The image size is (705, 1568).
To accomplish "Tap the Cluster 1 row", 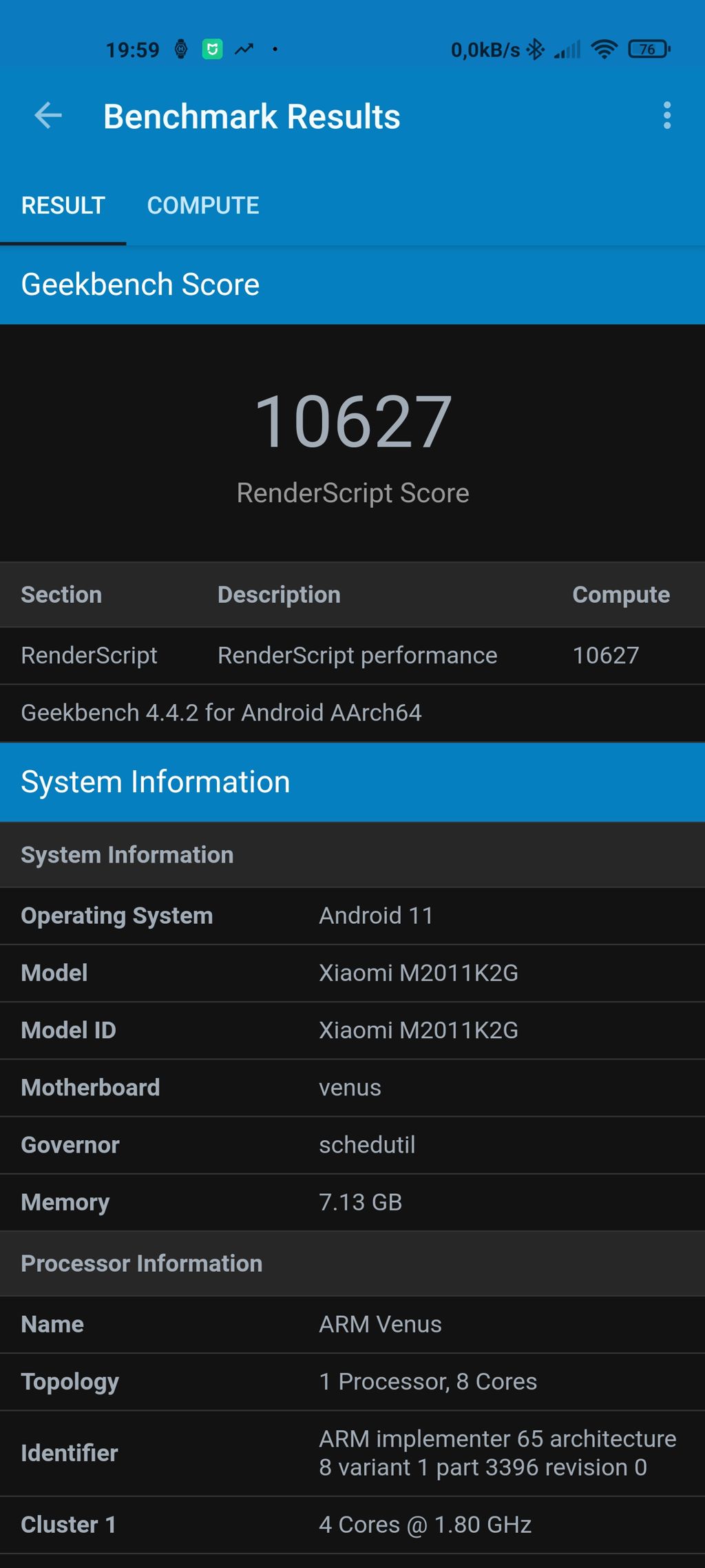I will pyautogui.click(x=352, y=1525).
